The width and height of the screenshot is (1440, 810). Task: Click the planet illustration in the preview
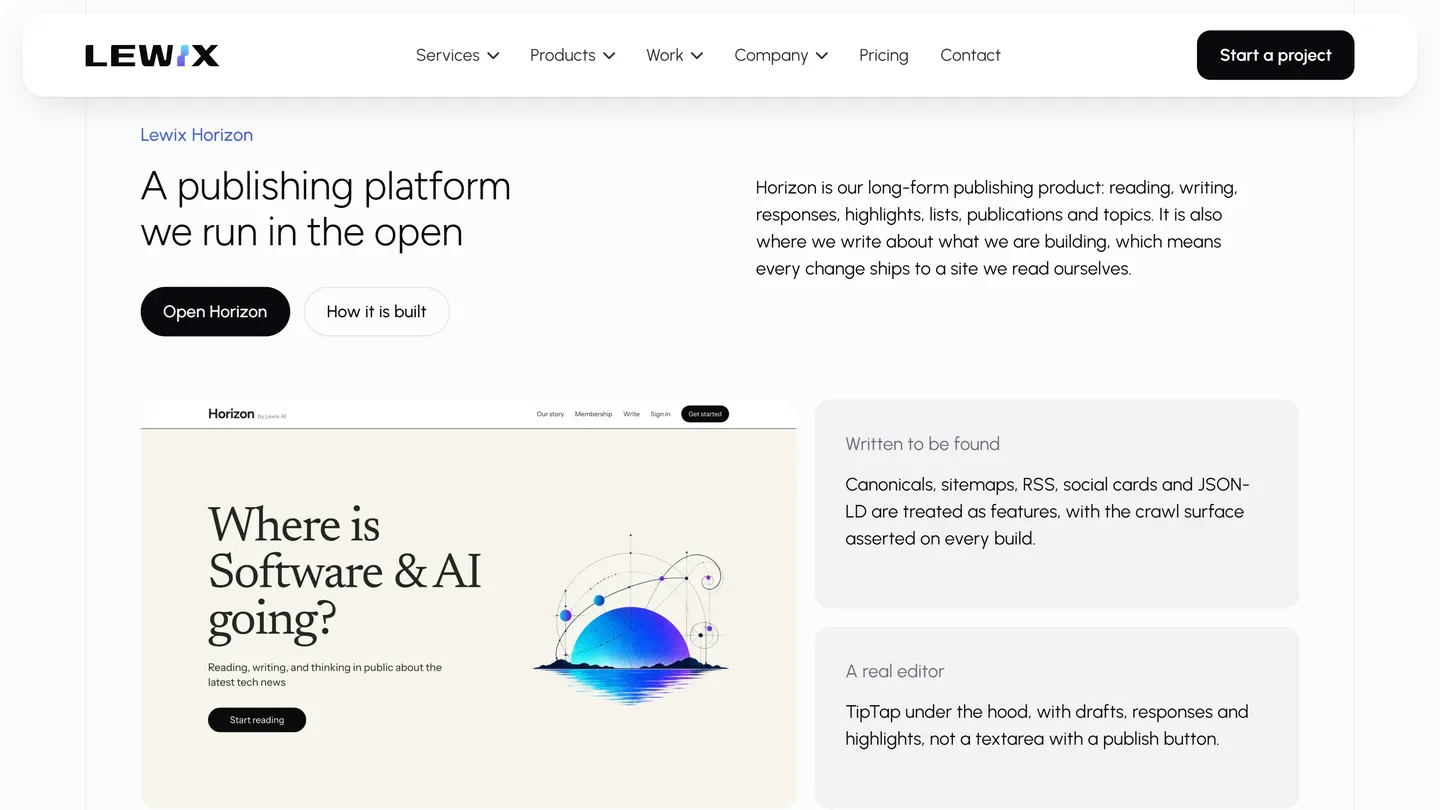(630, 618)
